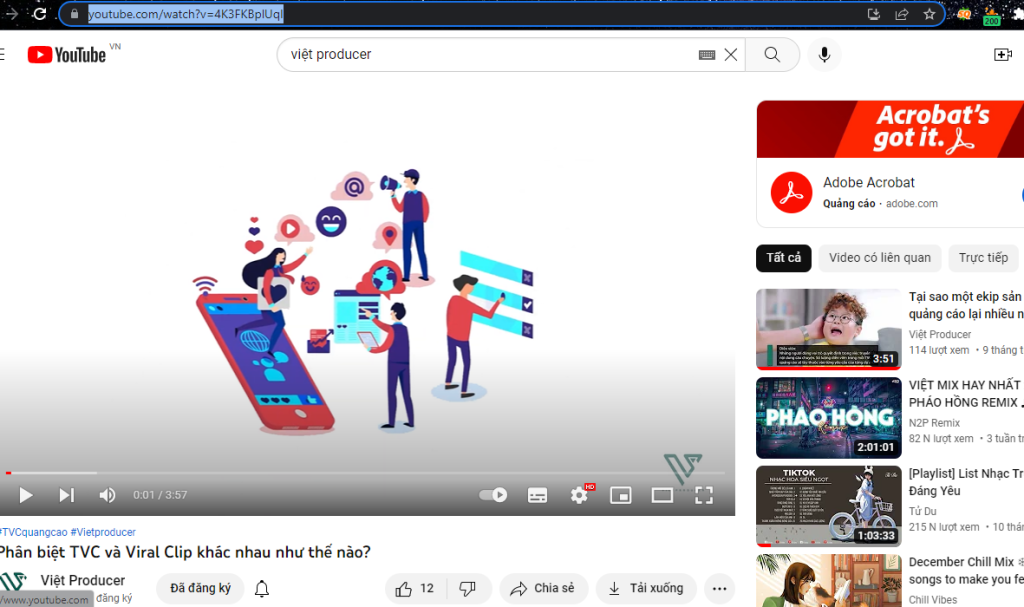Toggle autoplay in the player controls
This screenshot has height=607, width=1024.
pyautogui.click(x=492, y=494)
